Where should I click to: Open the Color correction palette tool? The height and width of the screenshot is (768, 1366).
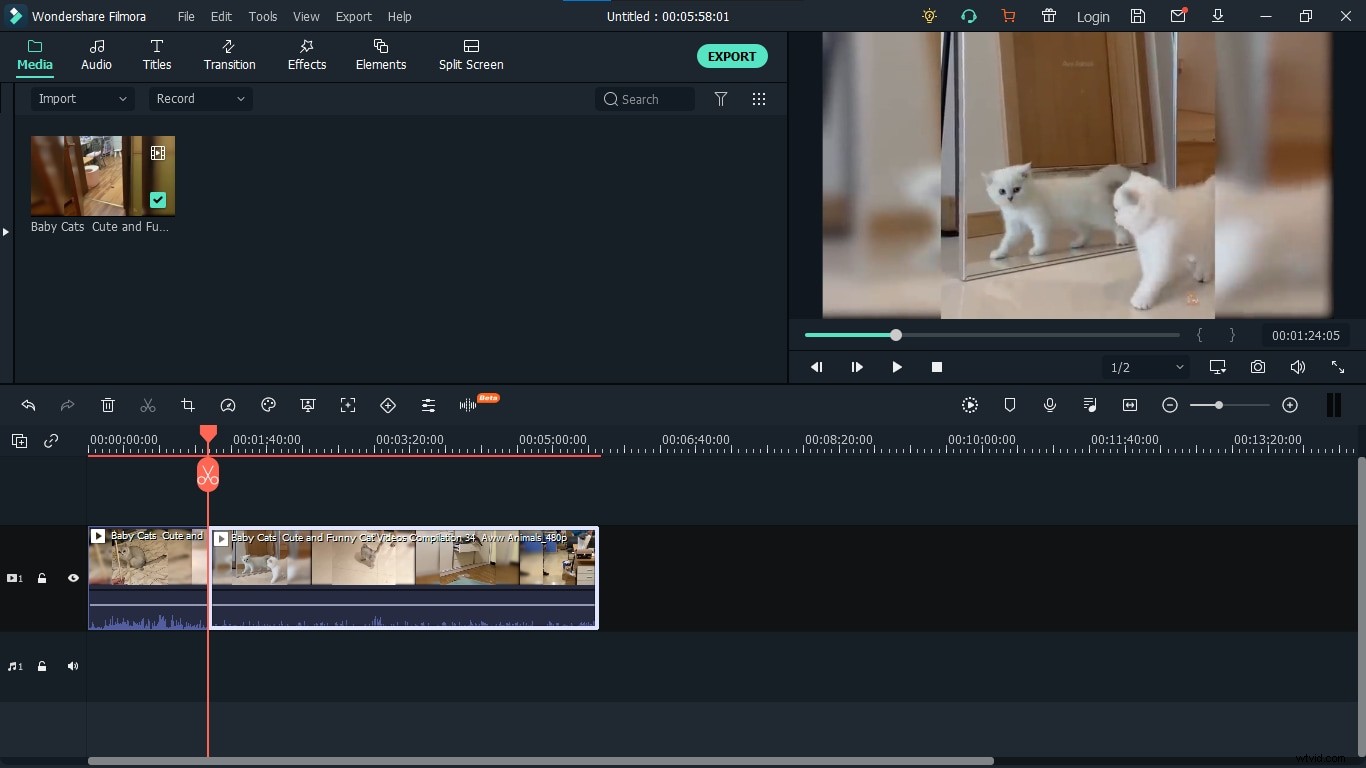tap(268, 405)
